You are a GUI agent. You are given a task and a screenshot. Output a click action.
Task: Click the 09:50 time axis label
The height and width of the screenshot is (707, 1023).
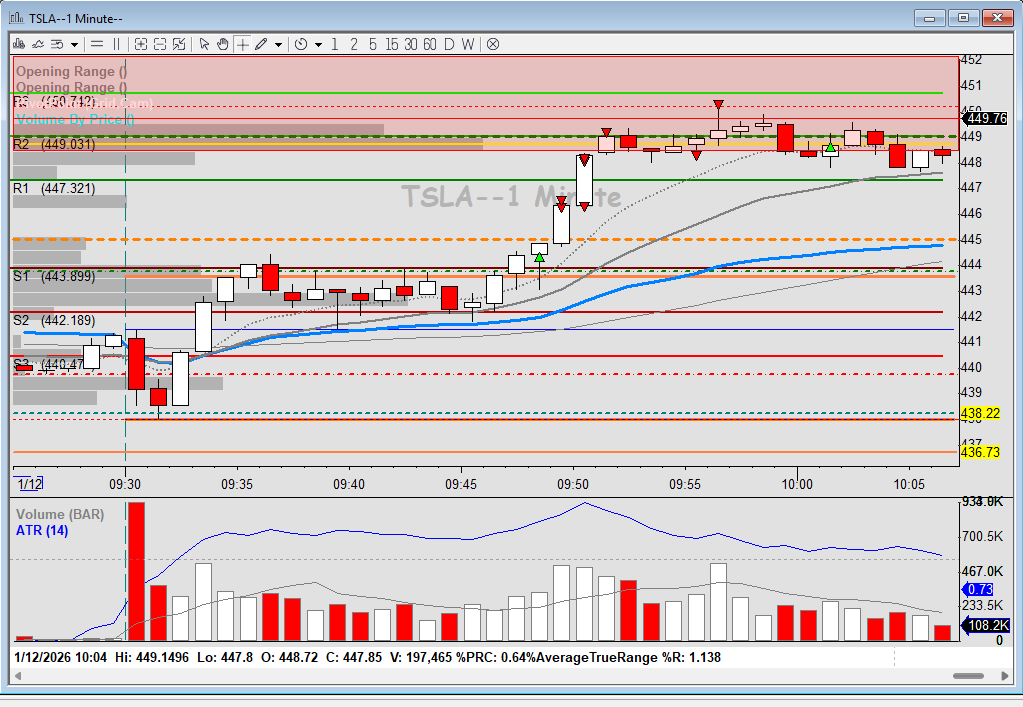(573, 485)
